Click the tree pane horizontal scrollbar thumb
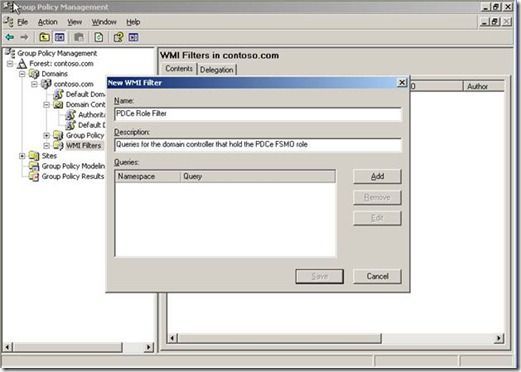 tap(68, 347)
